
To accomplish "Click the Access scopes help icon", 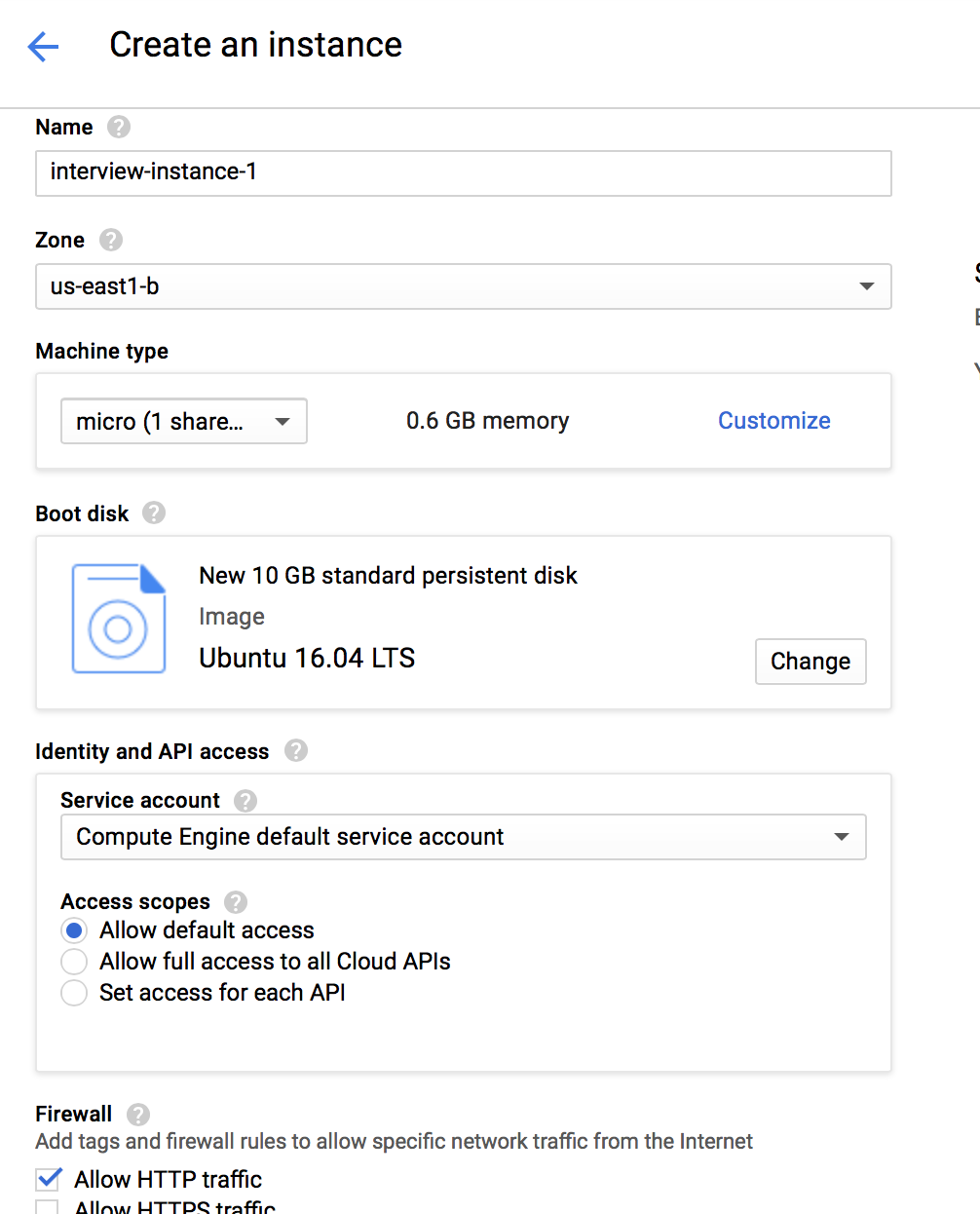I will click(x=236, y=902).
